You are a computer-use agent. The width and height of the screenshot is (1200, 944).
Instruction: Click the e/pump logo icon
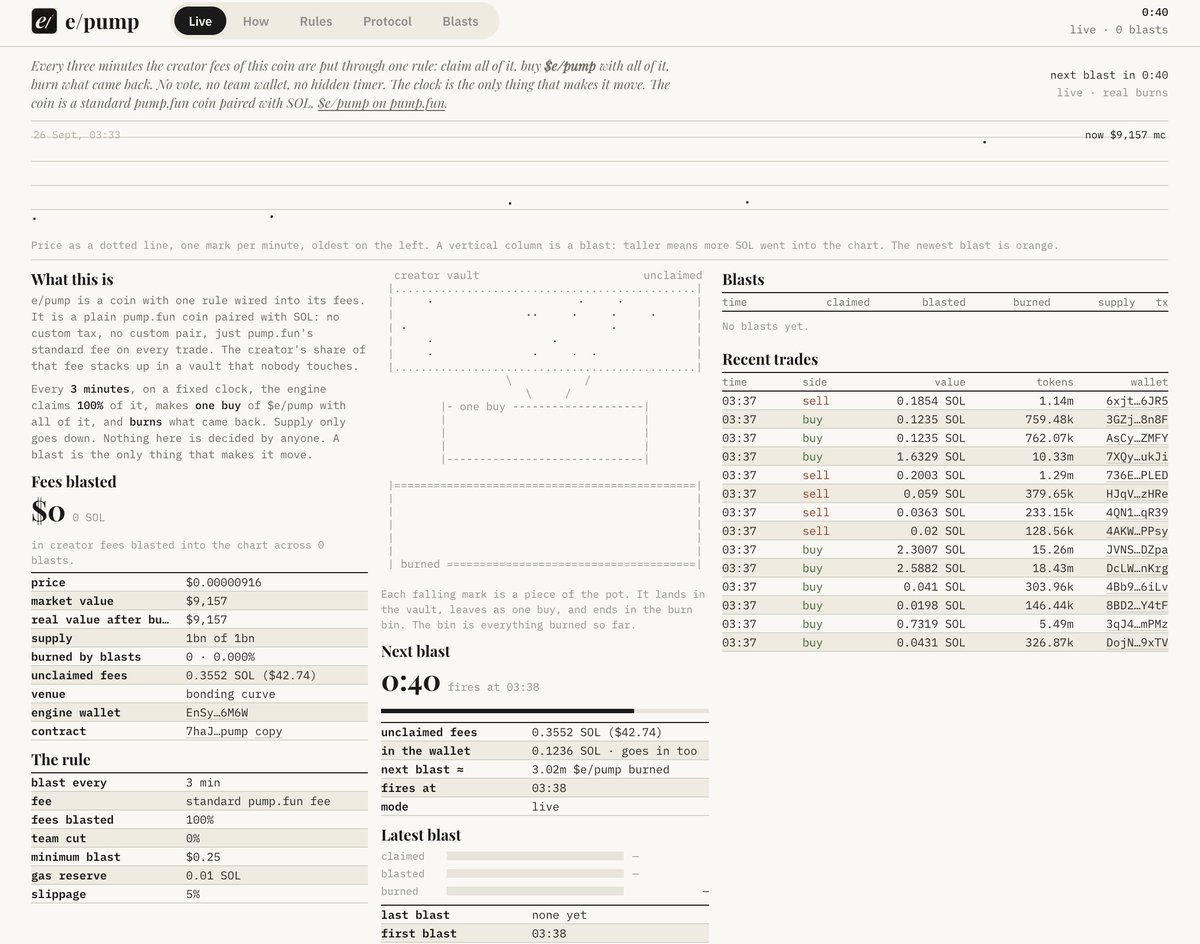44,21
